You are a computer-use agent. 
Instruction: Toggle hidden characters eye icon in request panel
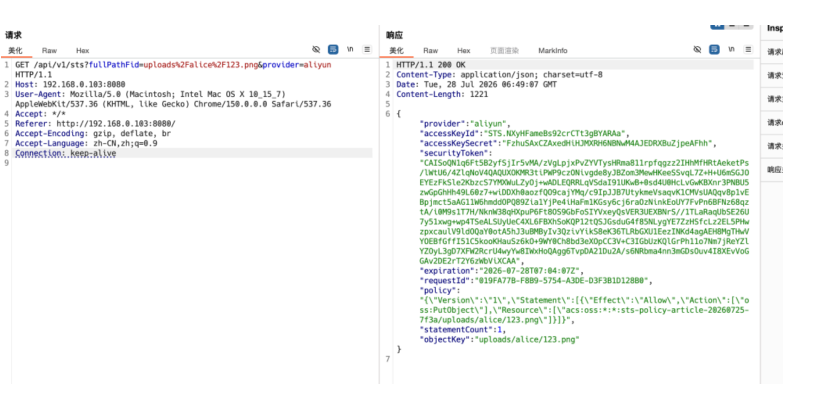click(x=316, y=49)
